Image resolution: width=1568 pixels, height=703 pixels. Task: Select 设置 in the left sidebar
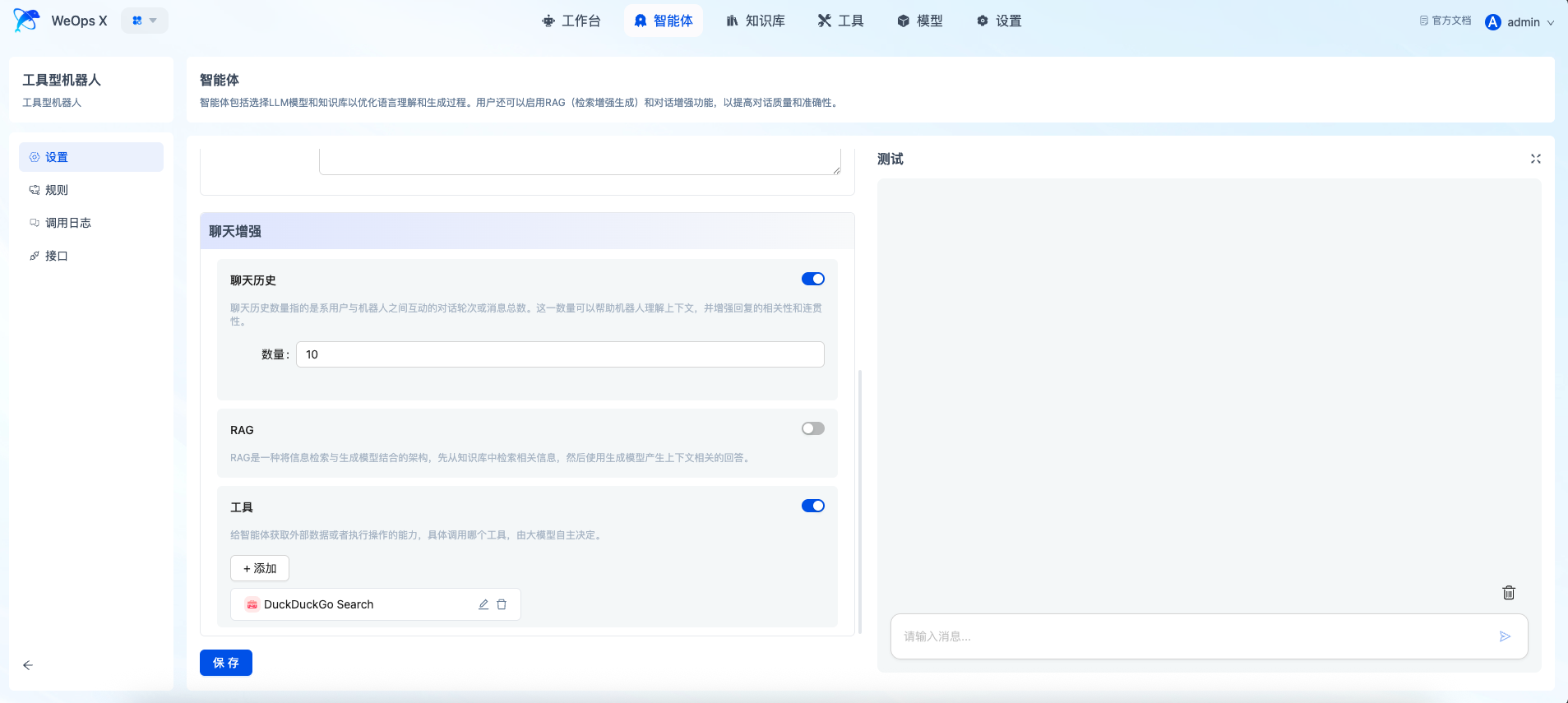(91, 157)
